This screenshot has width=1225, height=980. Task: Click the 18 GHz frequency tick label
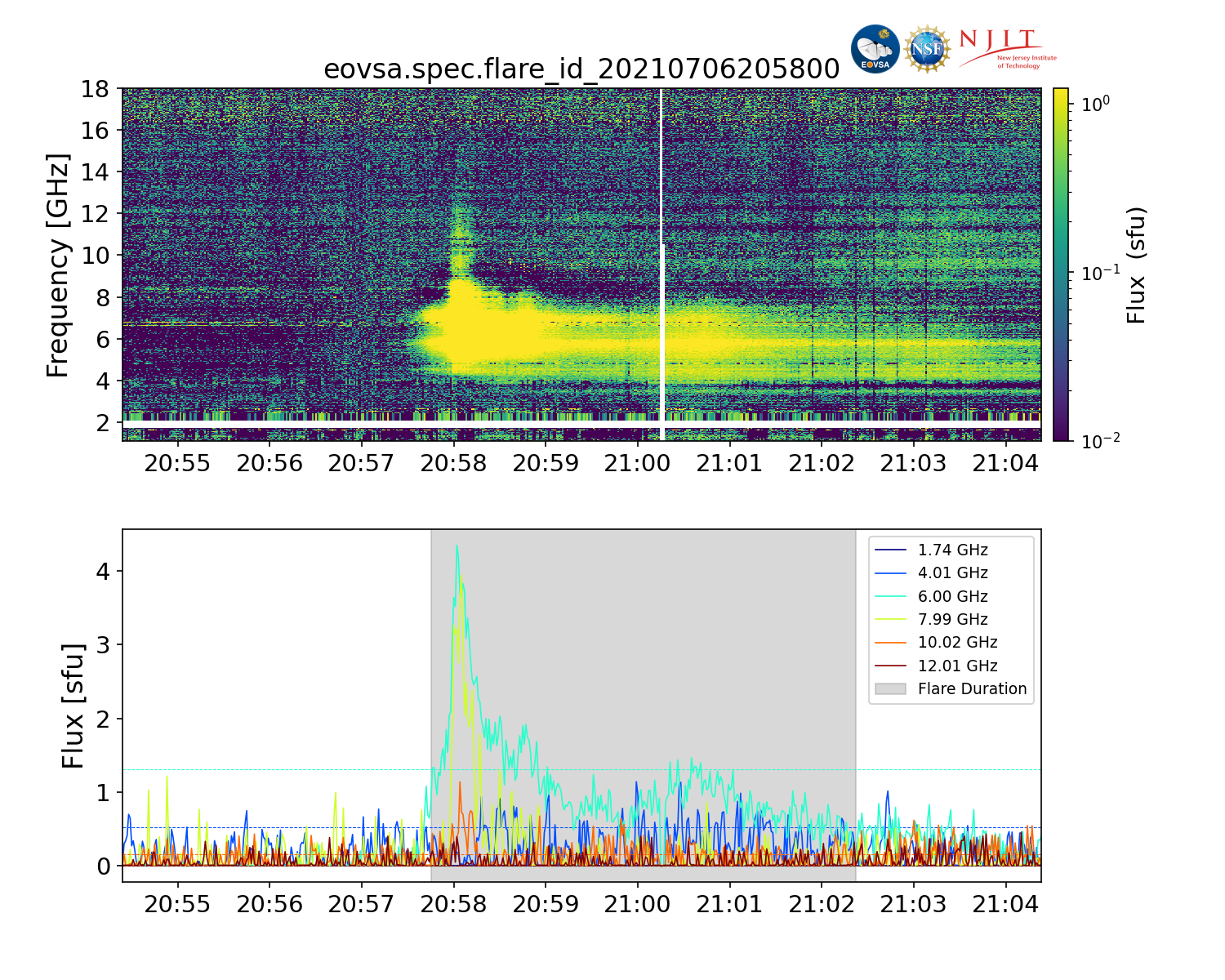(x=95, y=89)
